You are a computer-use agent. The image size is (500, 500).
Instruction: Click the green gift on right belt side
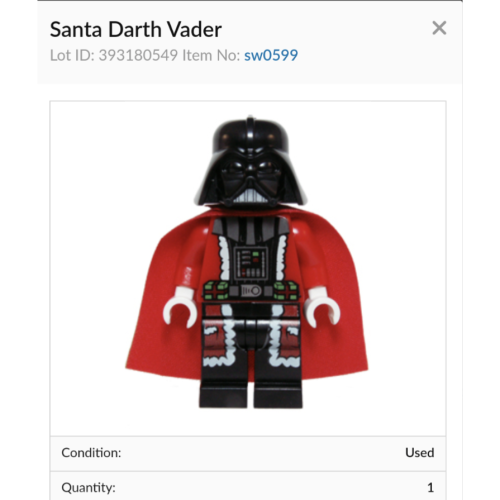286,291
